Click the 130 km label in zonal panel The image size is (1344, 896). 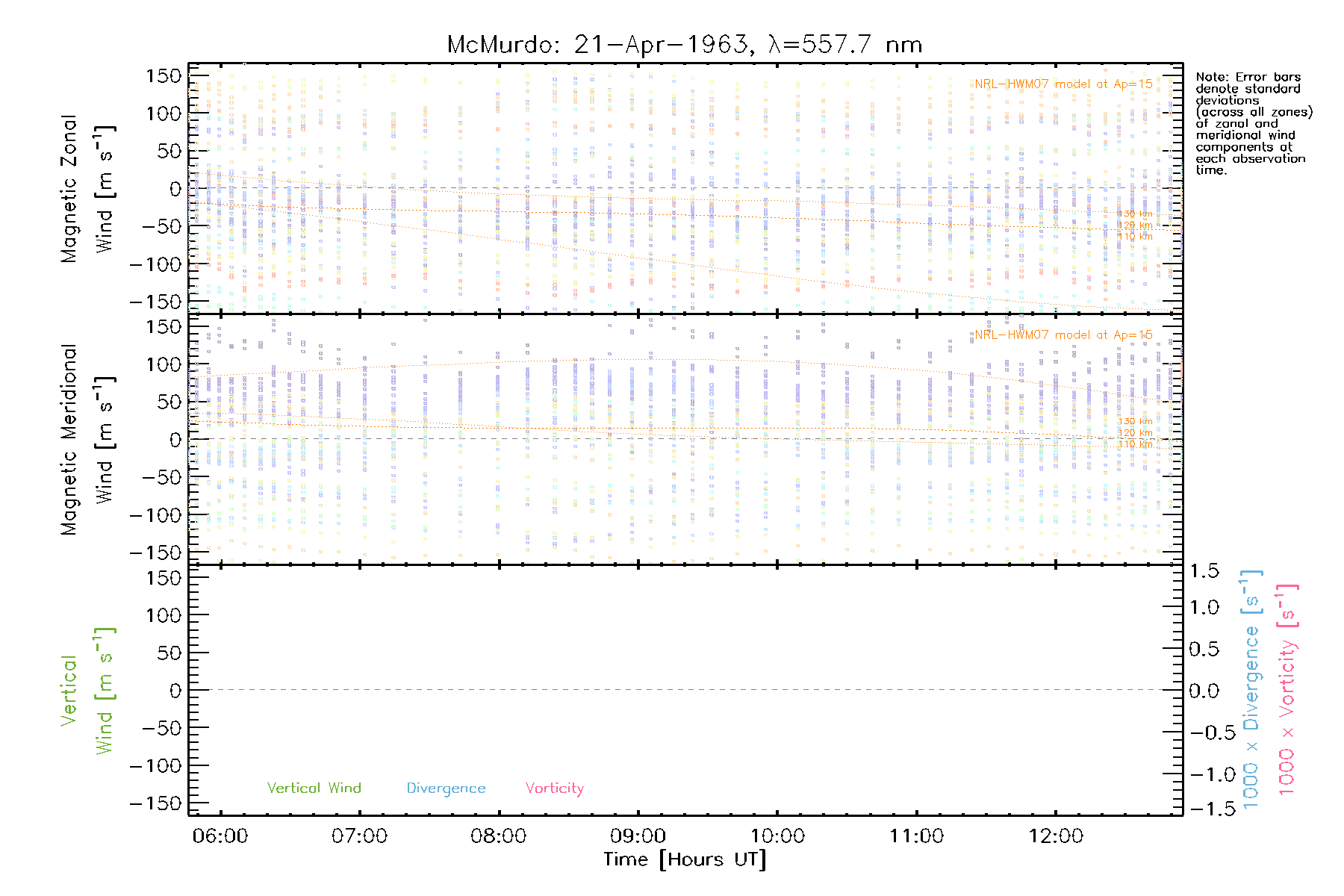(x=1135, y=214)
